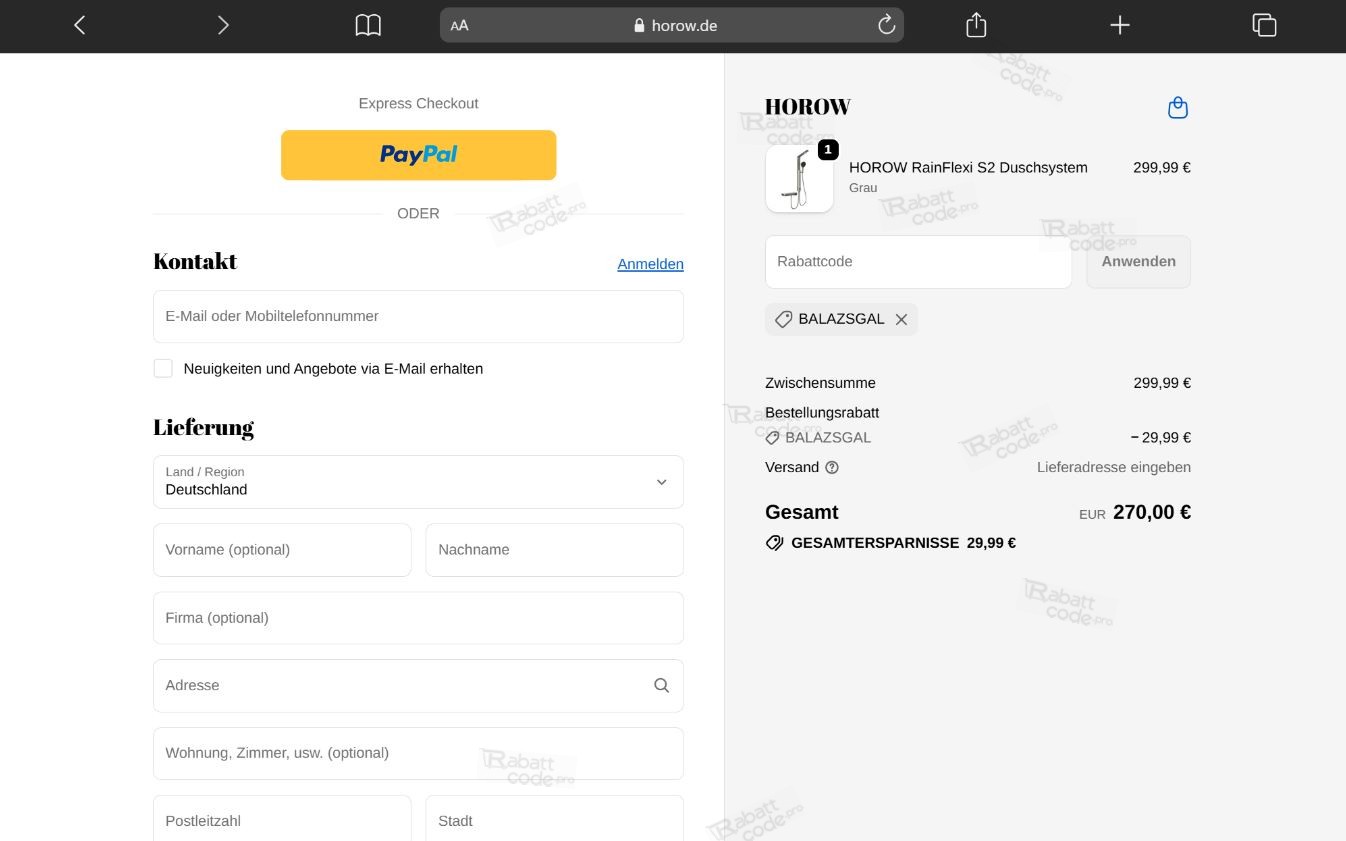Reload the page with the refresh icon
Viewport: 1346px width, 841px height.
(886, 25)
